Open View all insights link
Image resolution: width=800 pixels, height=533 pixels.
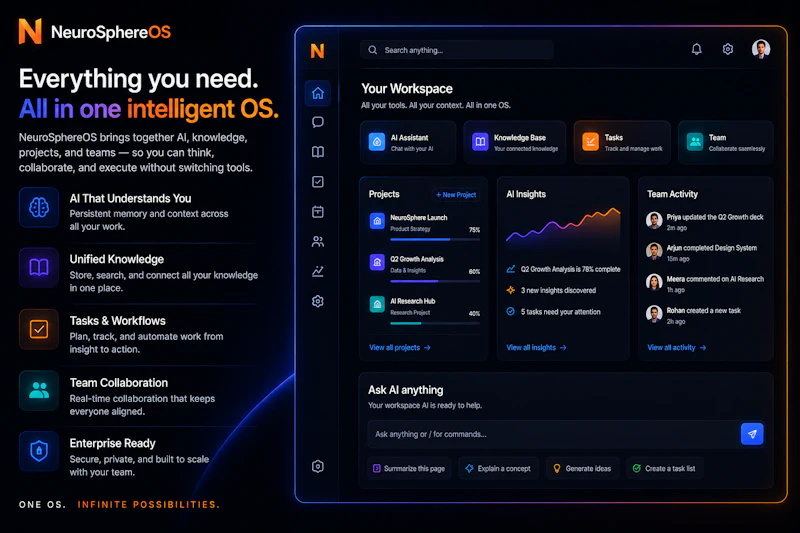tap(536, 347)
